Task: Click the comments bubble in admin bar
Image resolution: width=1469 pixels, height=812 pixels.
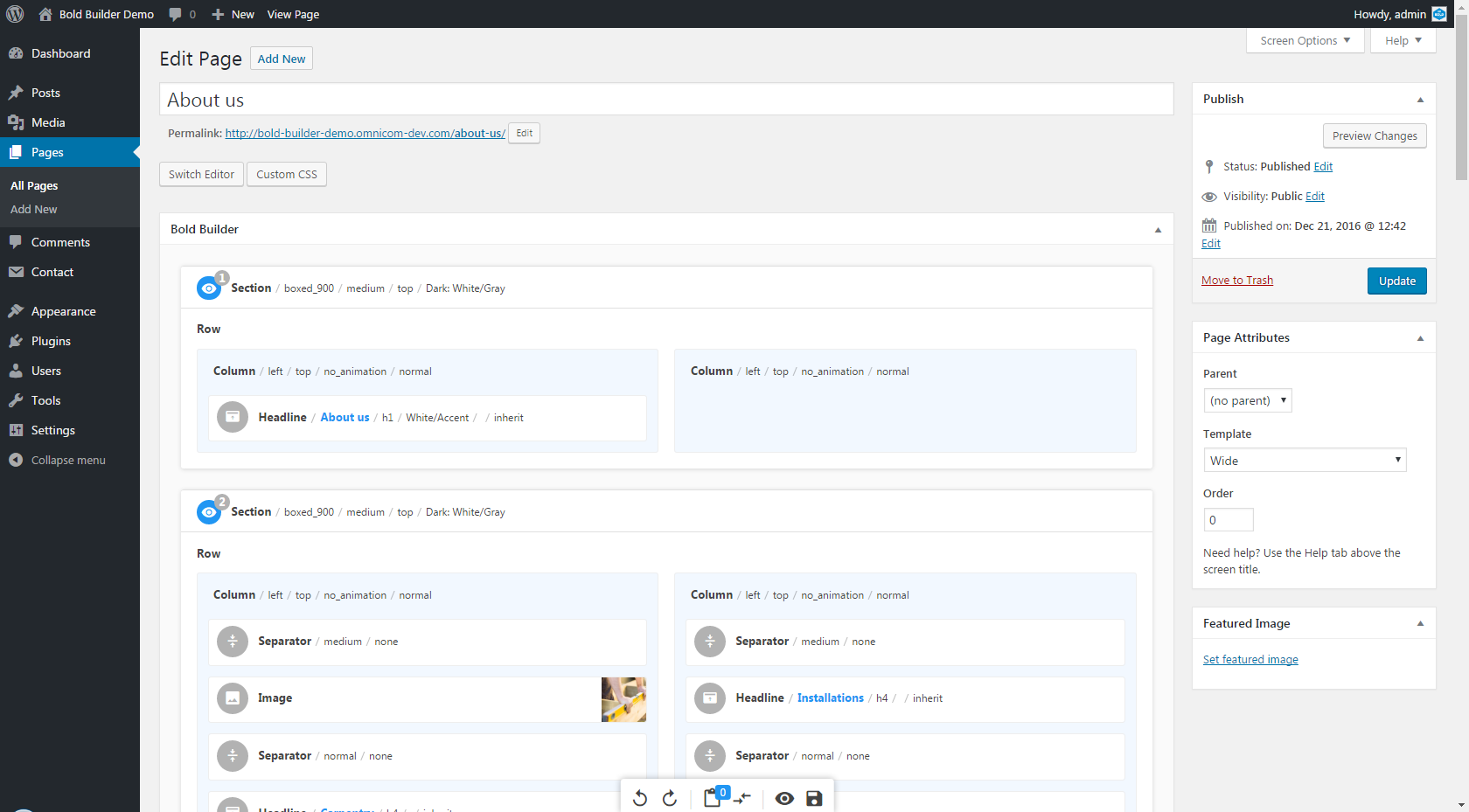Action: coord(176,14)
